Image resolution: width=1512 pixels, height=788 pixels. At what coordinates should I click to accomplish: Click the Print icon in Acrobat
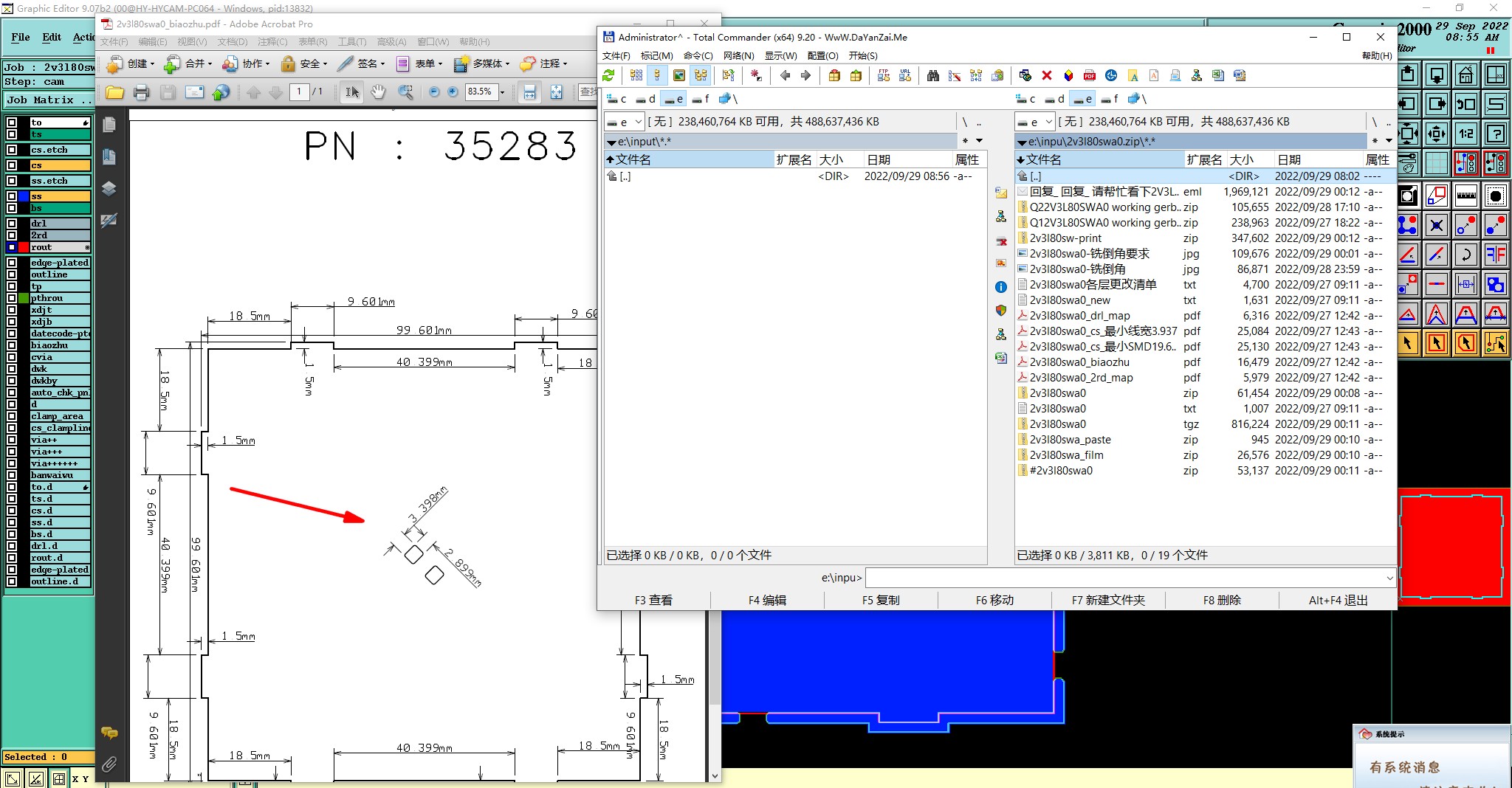pyautogui.click(x=141, y=92)
